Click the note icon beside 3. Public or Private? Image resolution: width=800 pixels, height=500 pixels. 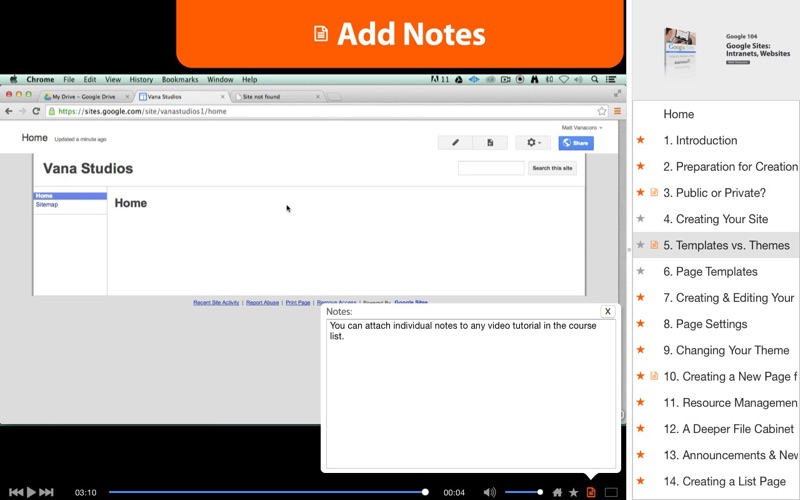point(654,192)
